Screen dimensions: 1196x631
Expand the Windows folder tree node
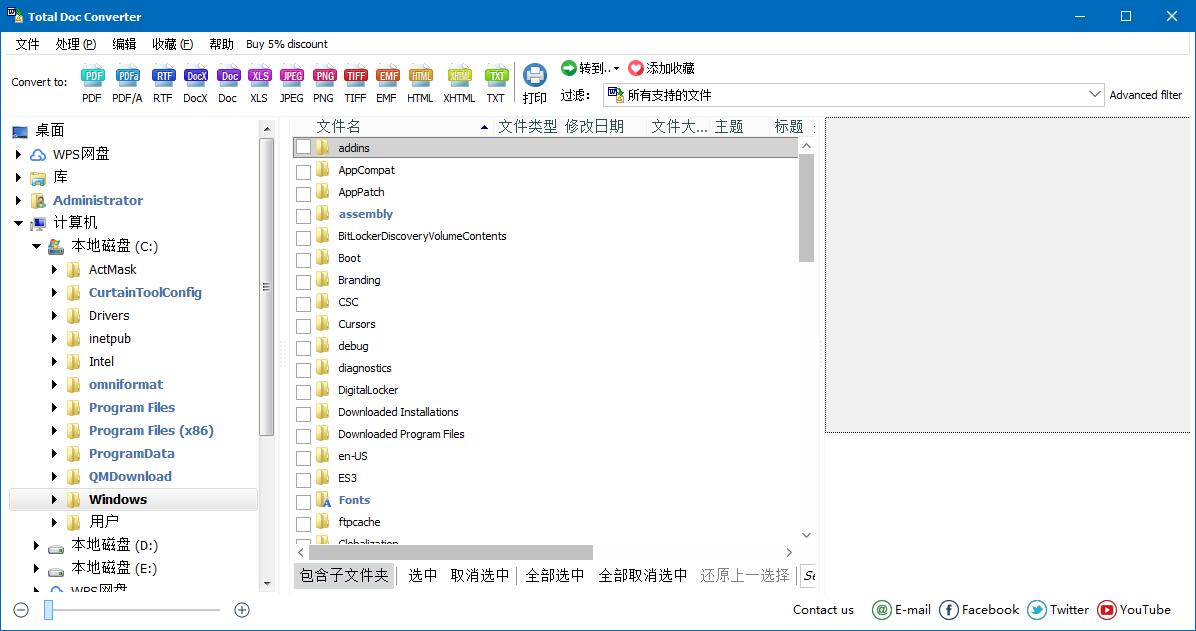tap(54, 500)
